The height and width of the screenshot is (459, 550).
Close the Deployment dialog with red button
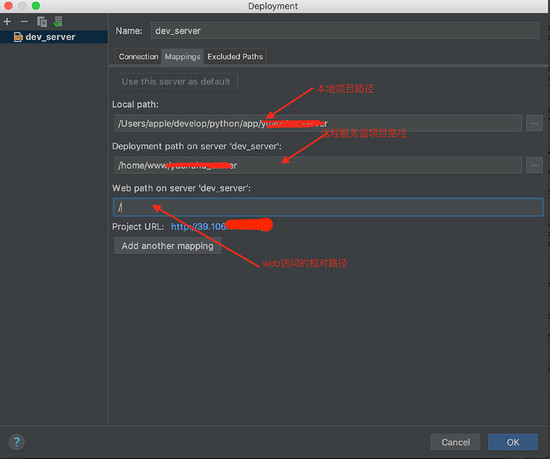[8, 6]
